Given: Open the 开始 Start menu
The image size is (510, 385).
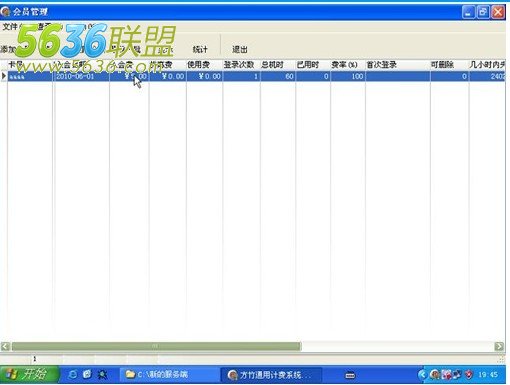Looking at the screenshot, I should tap(29, 375).
